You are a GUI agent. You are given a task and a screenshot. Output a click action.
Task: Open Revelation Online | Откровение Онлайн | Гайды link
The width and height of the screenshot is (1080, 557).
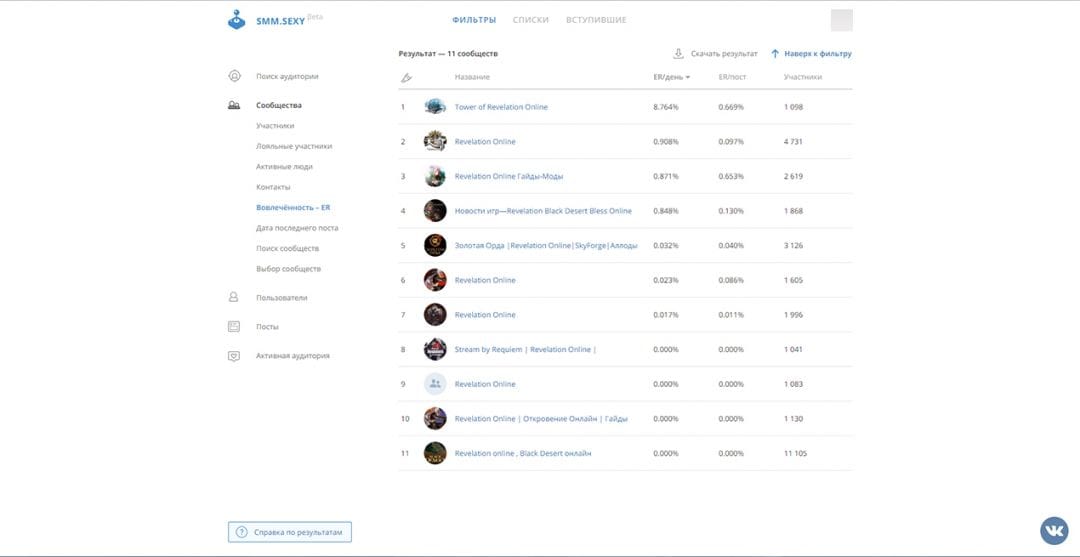pos(541,419)
